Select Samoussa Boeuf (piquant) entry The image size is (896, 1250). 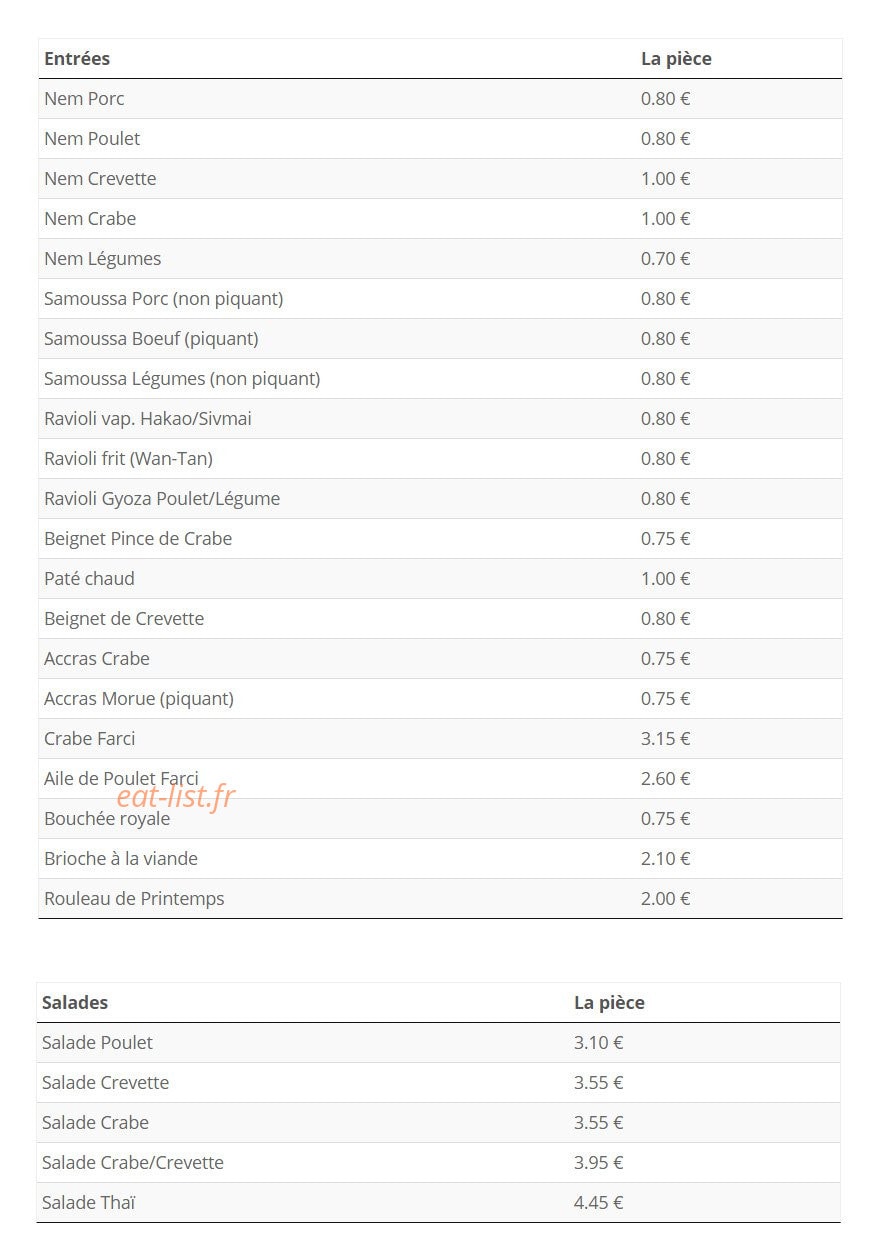coord(151,339)
